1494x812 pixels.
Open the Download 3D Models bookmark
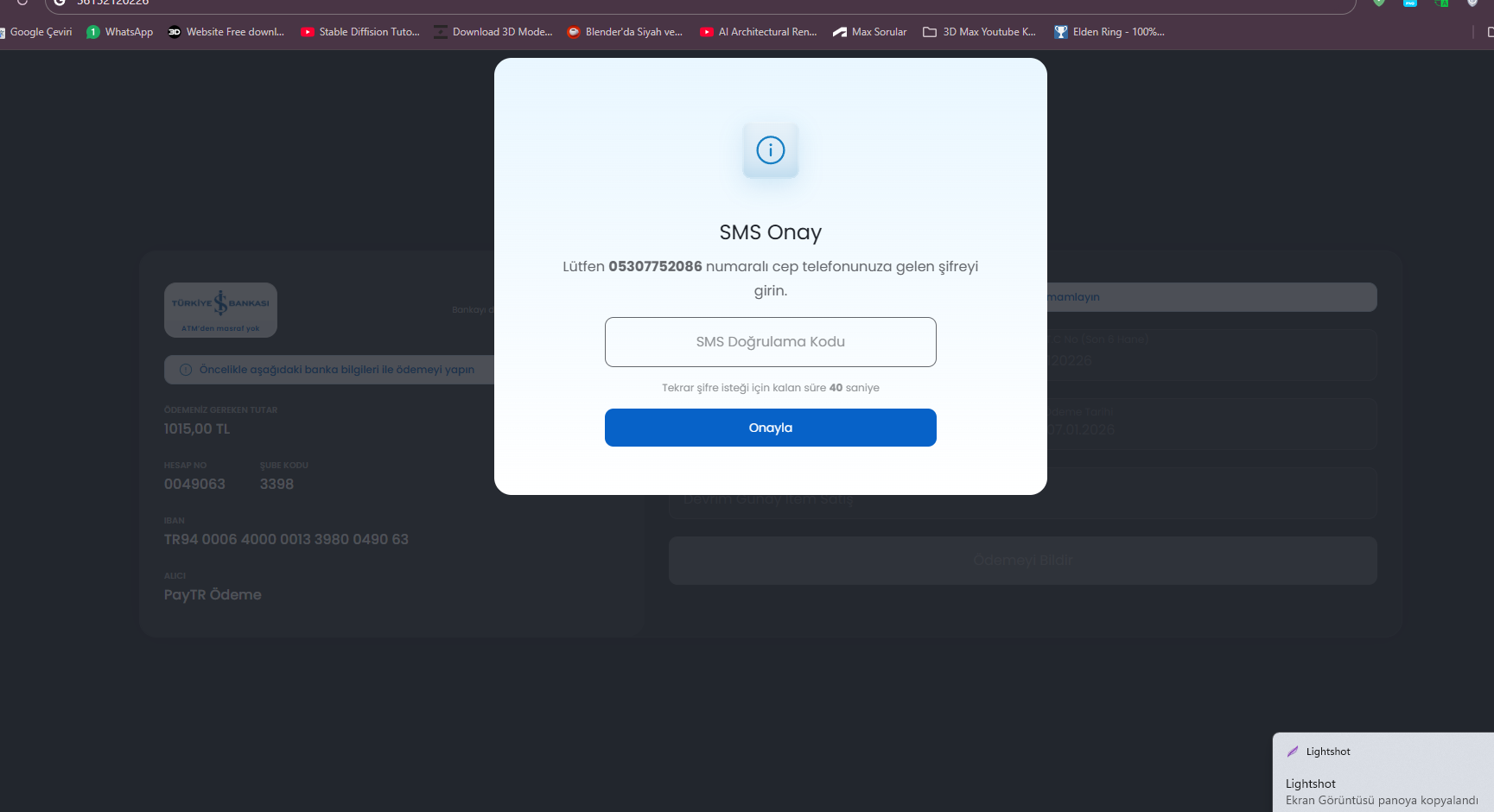pos(493,32)
